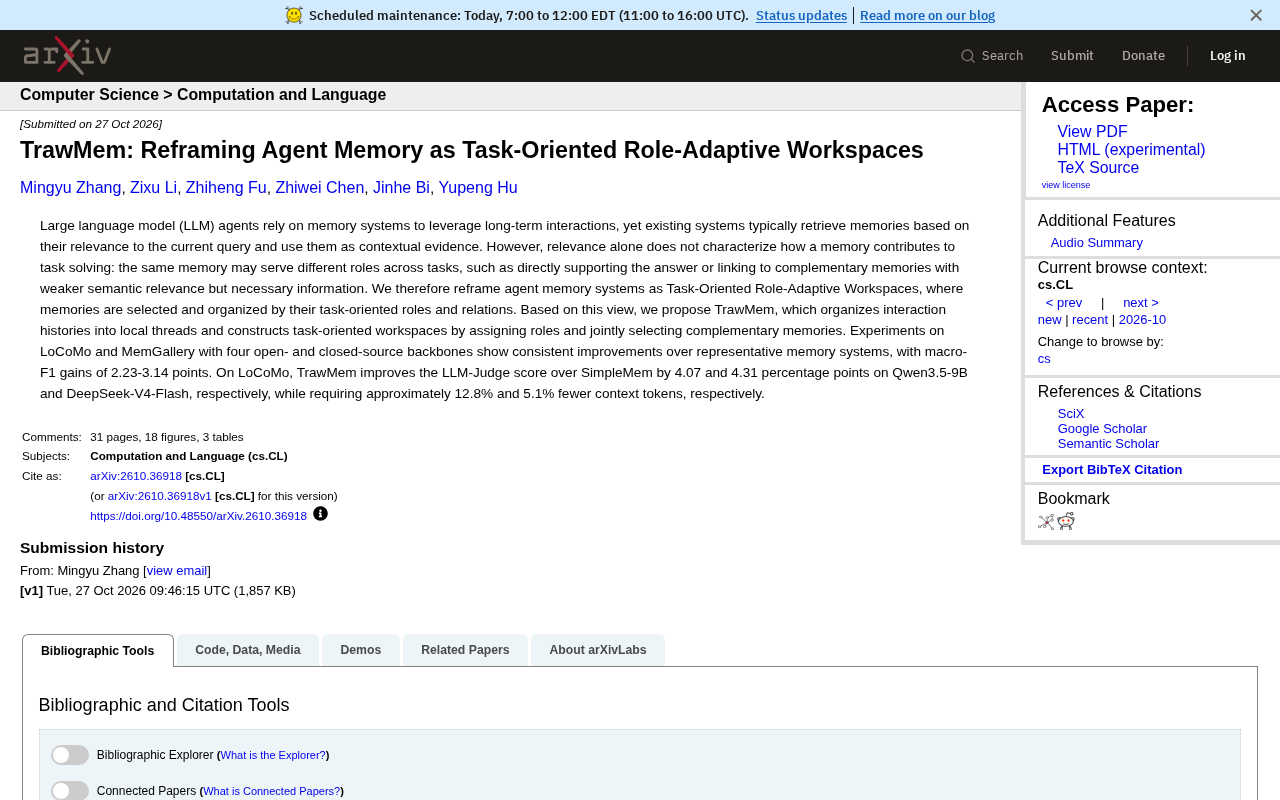Browse new cs.CL submissions
This screenshot has height=800, width=1280.
click(x=1050, y=320)
